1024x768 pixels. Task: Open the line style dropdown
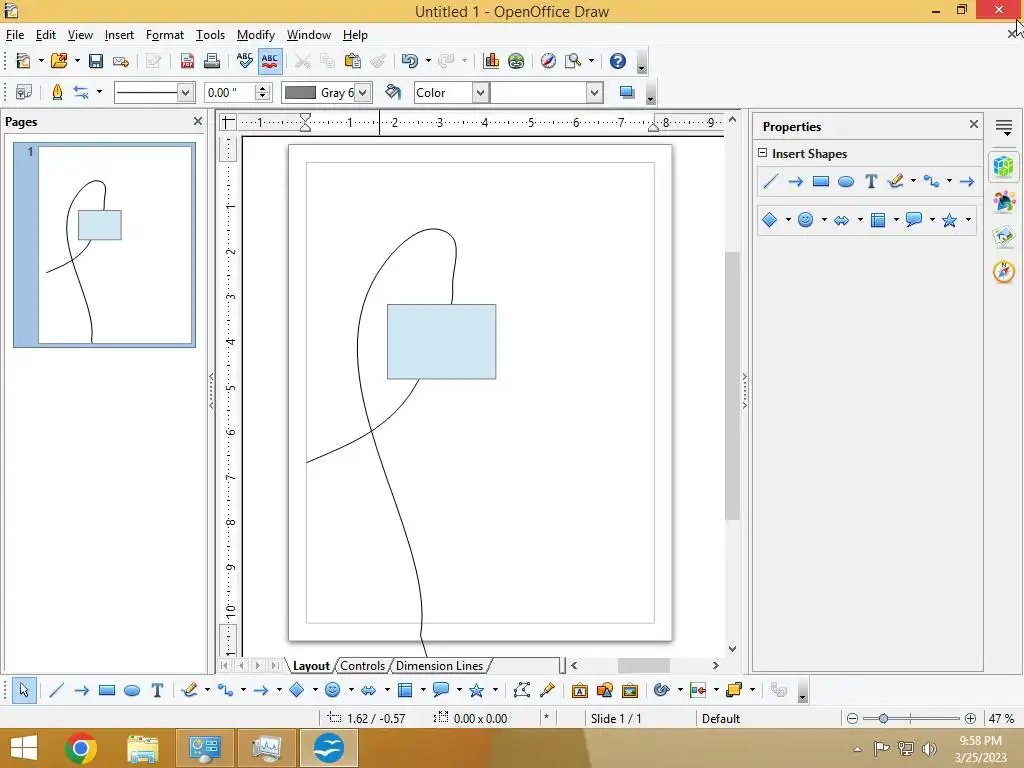pyautogui.click(x=184, y=93)
